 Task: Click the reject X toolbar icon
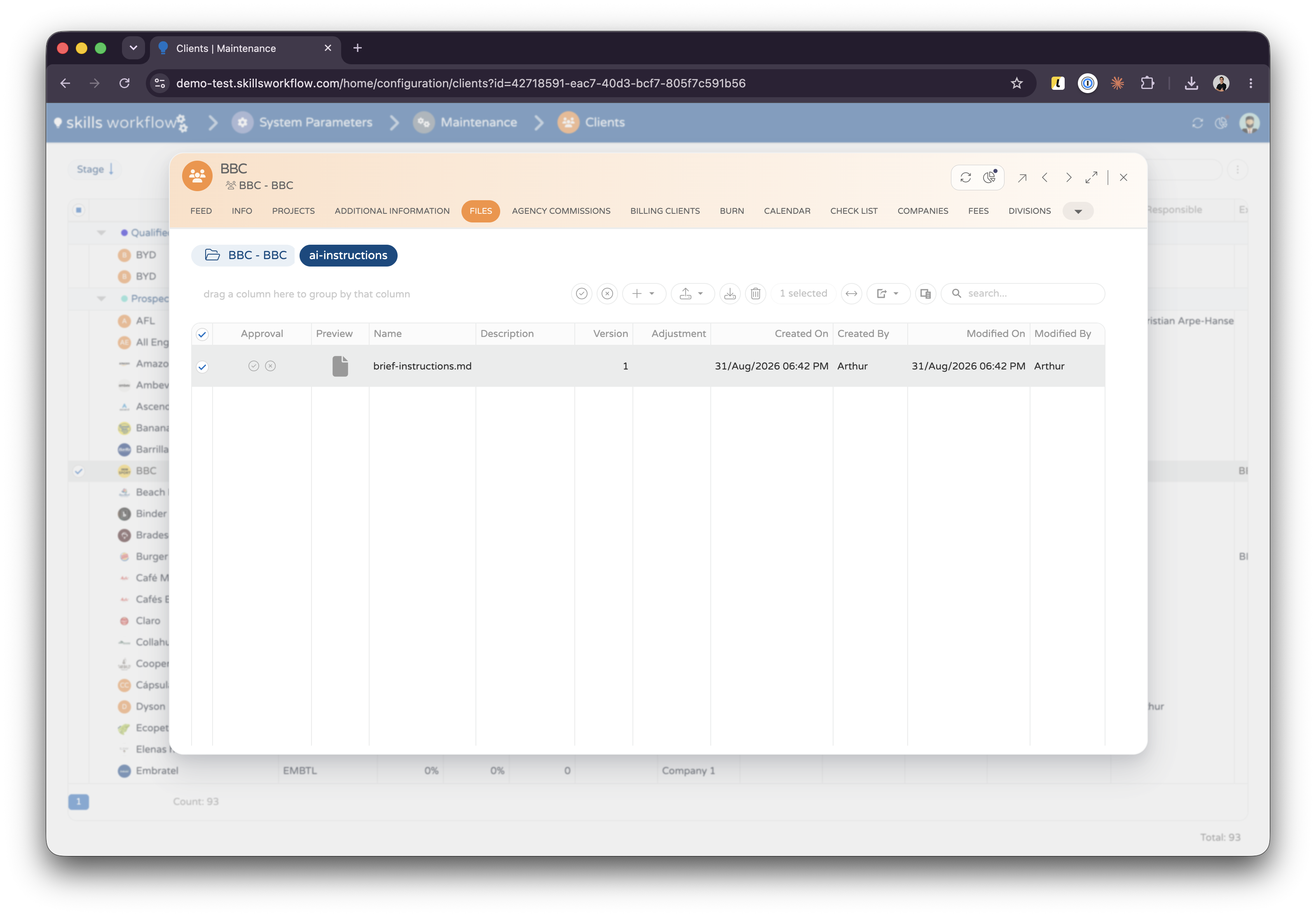point(607,293)
